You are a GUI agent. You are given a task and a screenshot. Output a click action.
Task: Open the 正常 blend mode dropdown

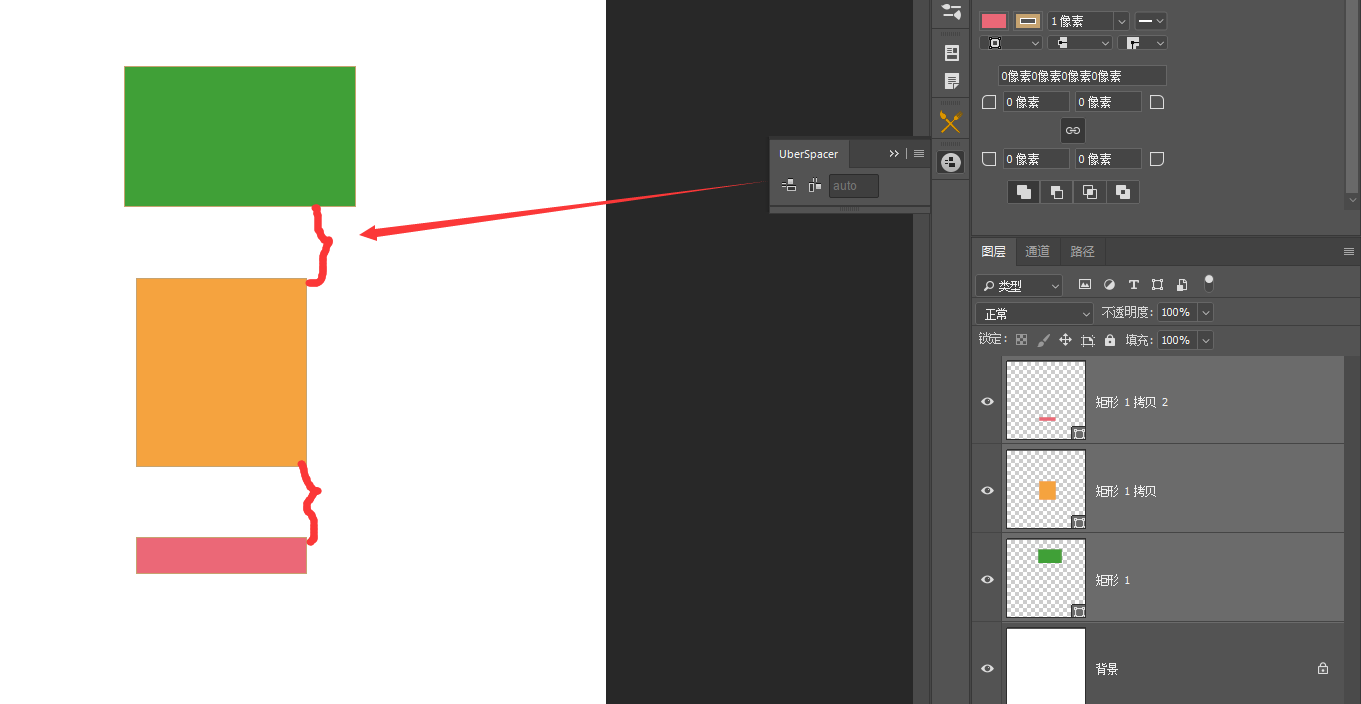pos(1035,314)
